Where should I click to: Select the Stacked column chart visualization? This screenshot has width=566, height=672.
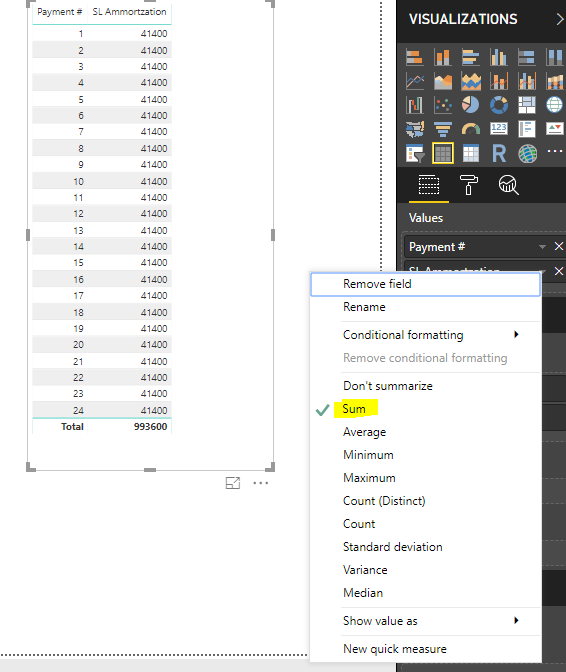442,57
